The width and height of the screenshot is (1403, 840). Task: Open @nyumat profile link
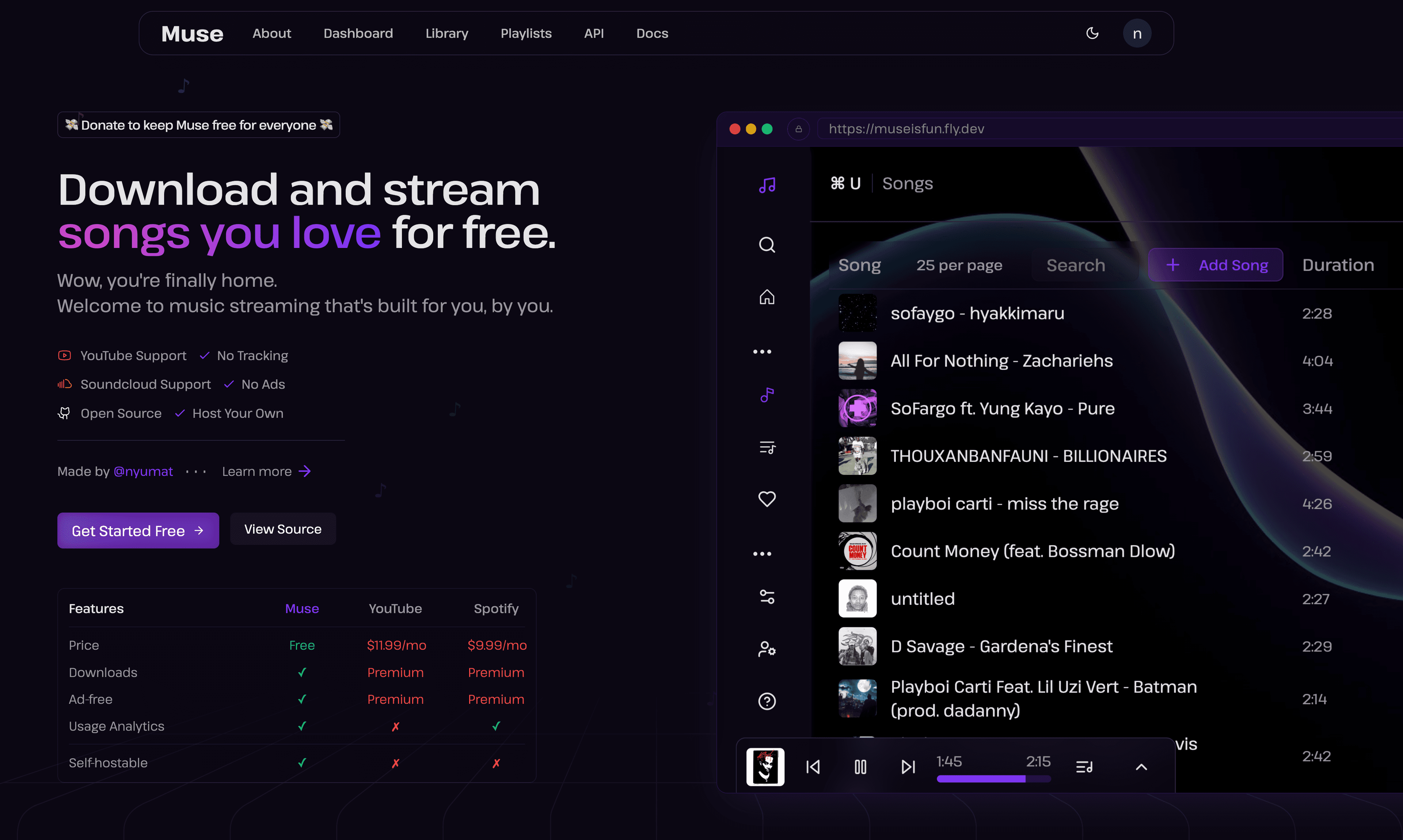coord(143,471)
